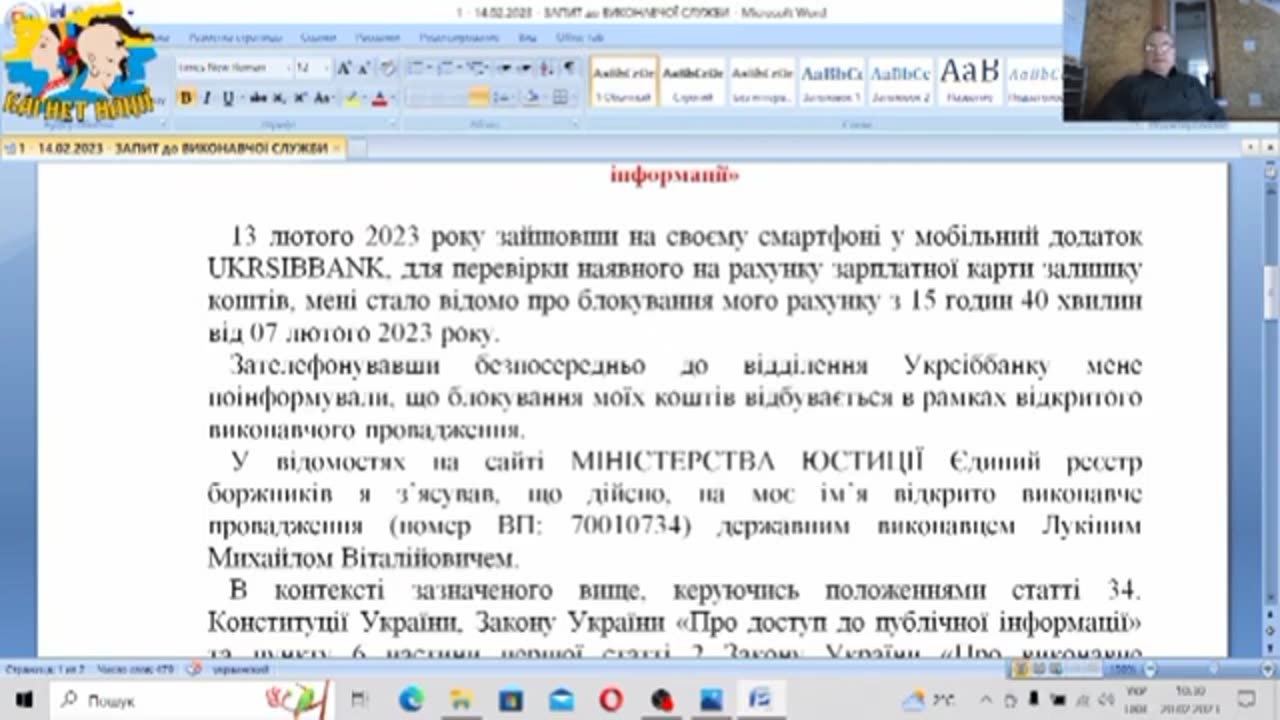Increase paragraph indent
This screenshot has width=1280, height=720.
point(524,68)
